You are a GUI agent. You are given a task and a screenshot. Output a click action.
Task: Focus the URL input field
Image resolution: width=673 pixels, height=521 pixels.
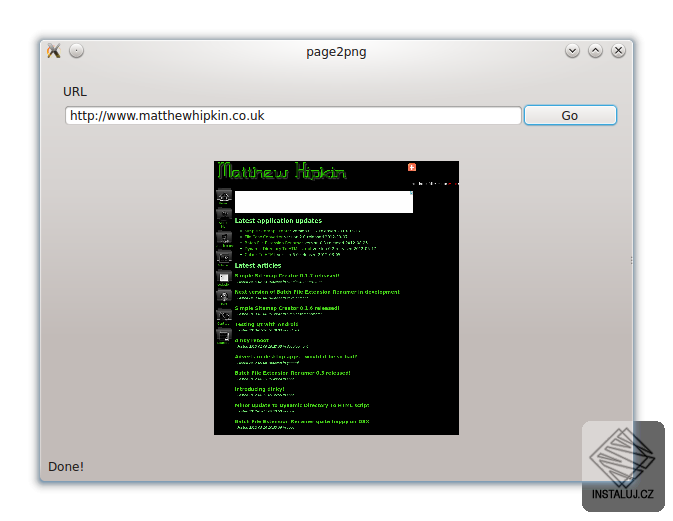(293, 115)
